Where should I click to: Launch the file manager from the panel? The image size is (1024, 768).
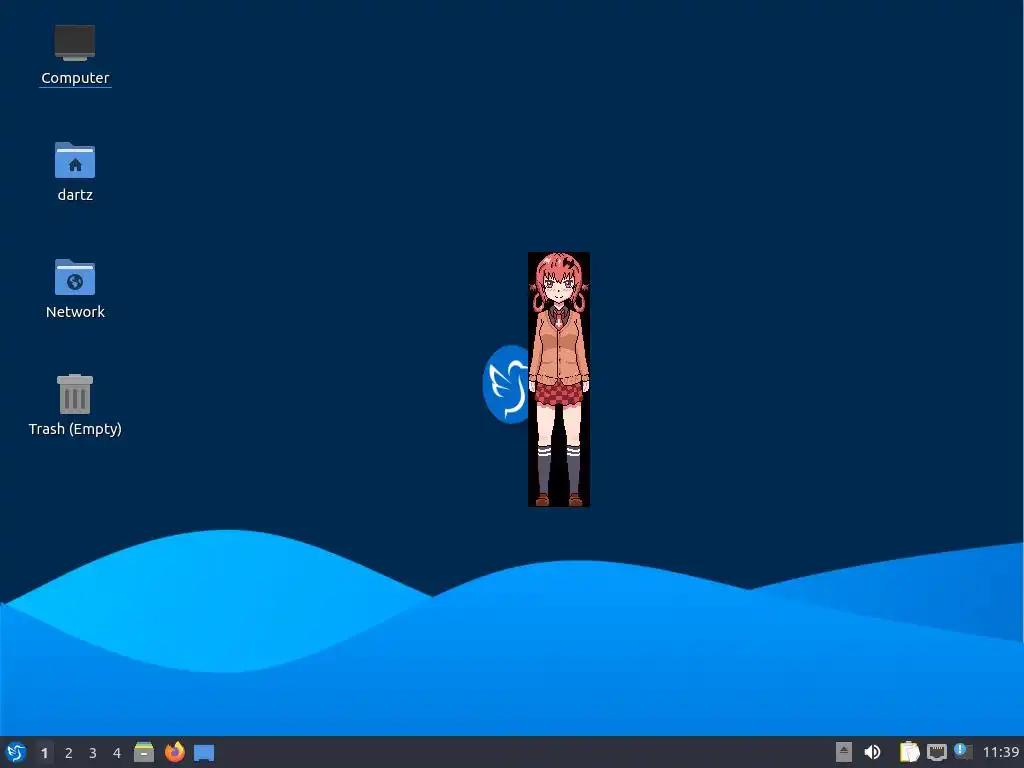point(144,752)
